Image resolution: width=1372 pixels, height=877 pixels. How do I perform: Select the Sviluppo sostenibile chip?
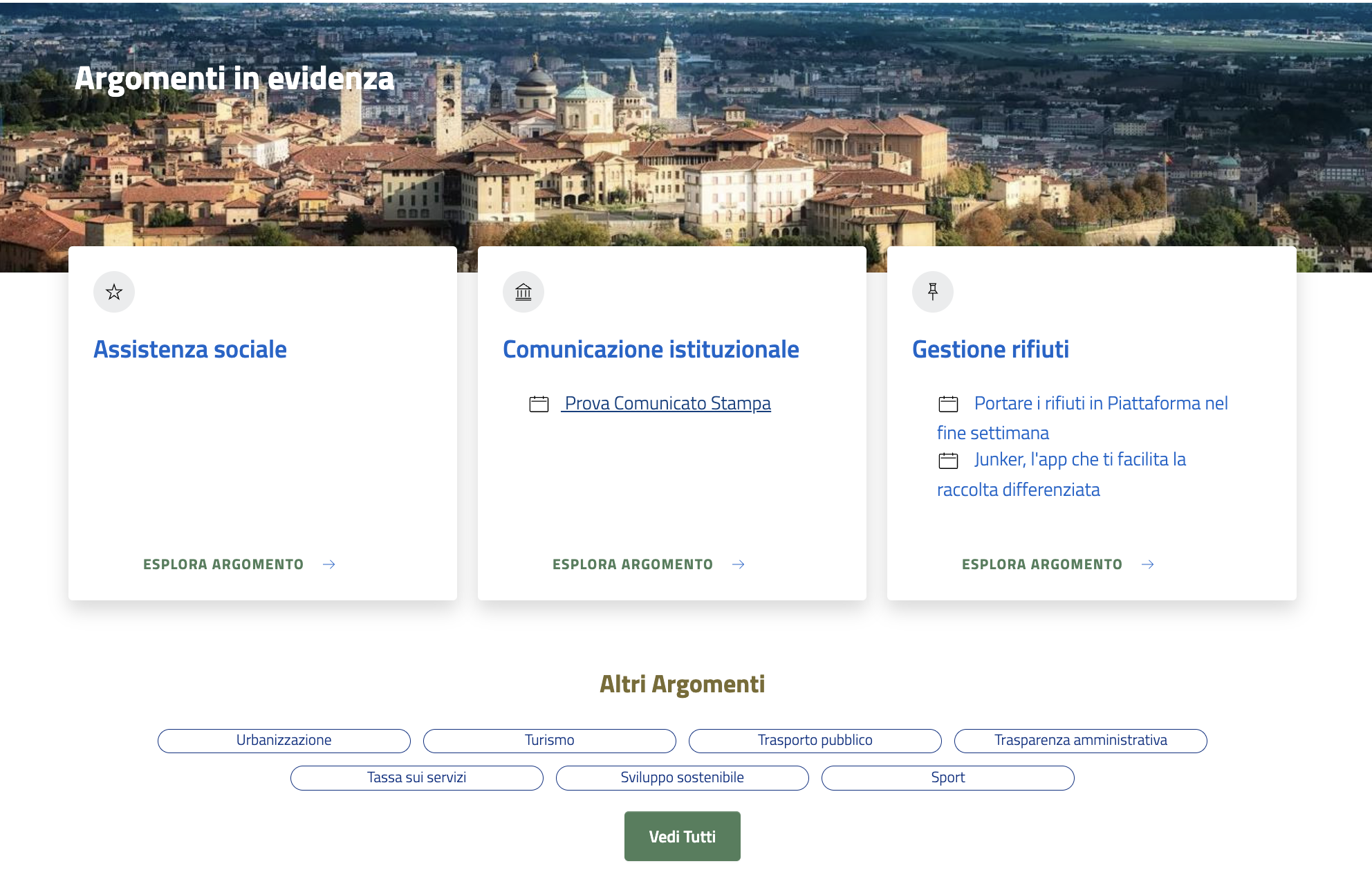pos(682,777)
